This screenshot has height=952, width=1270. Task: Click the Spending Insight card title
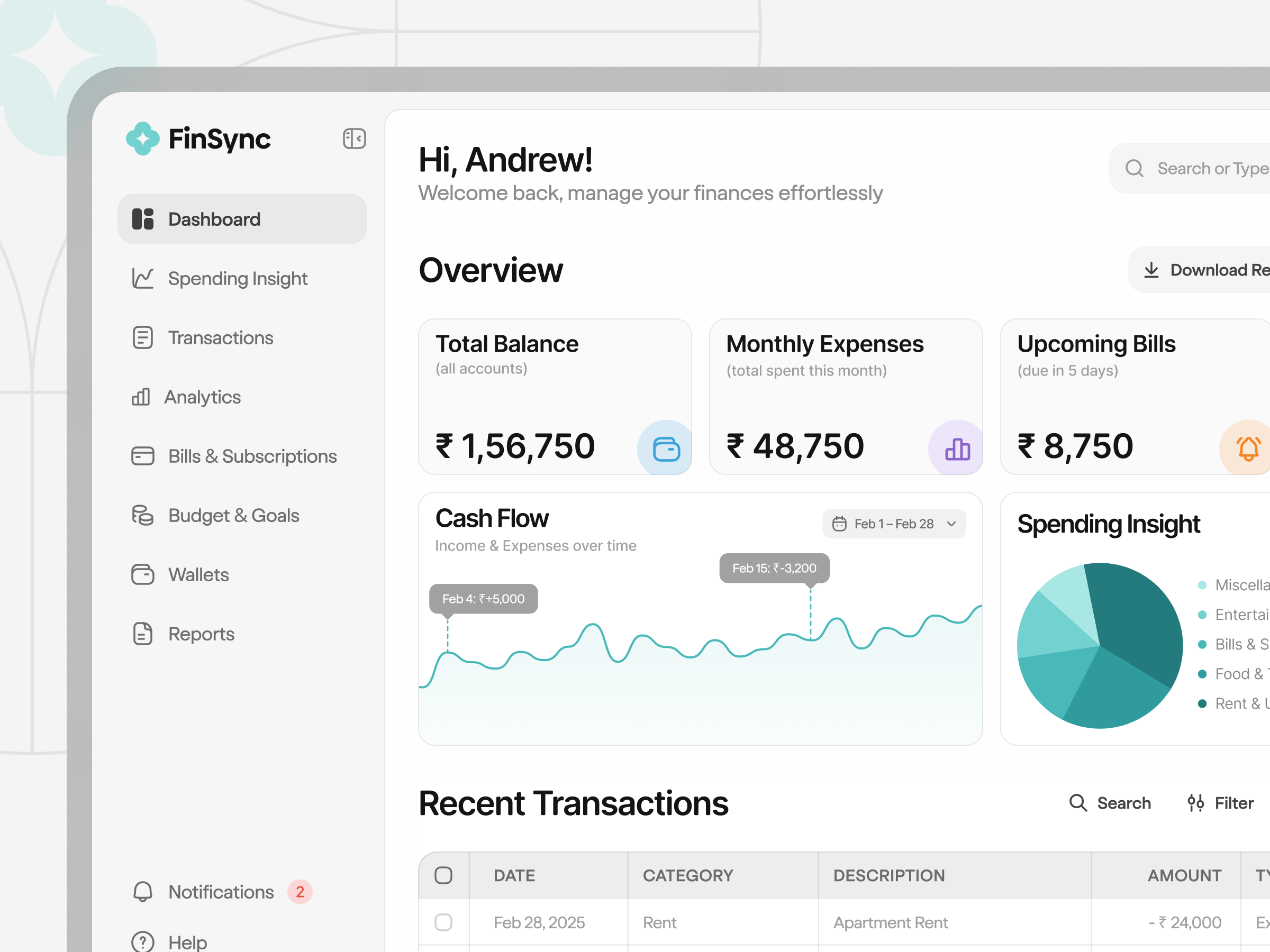click(1108, 524)
